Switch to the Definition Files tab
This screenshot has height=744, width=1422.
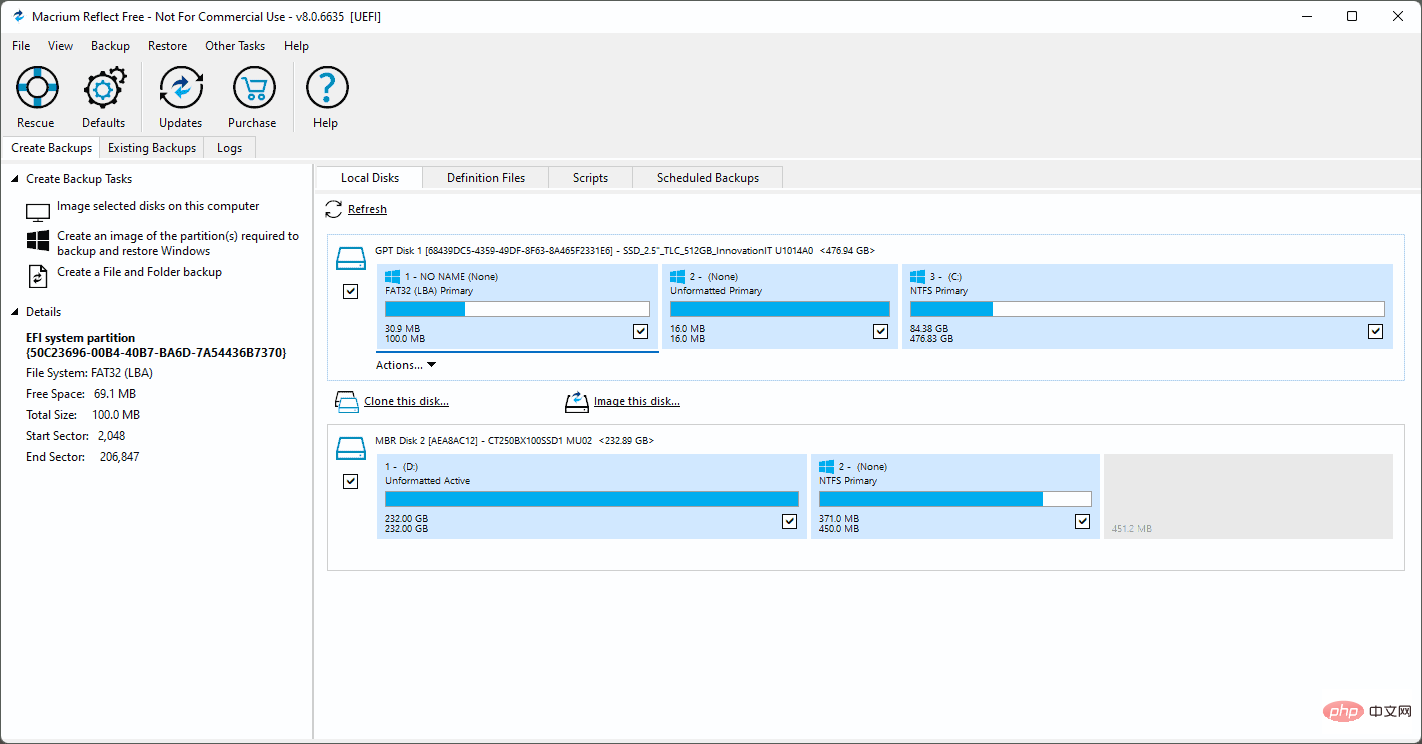pos(486,178)
